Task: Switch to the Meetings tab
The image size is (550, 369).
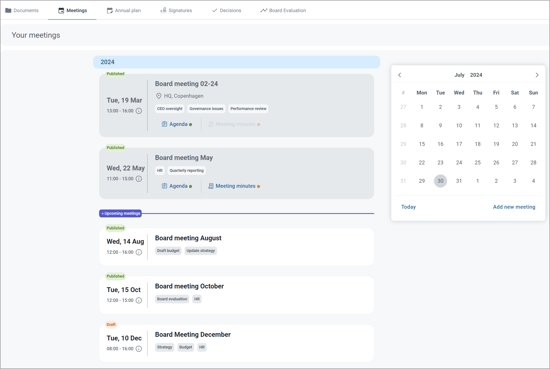Action: (72, 11)
